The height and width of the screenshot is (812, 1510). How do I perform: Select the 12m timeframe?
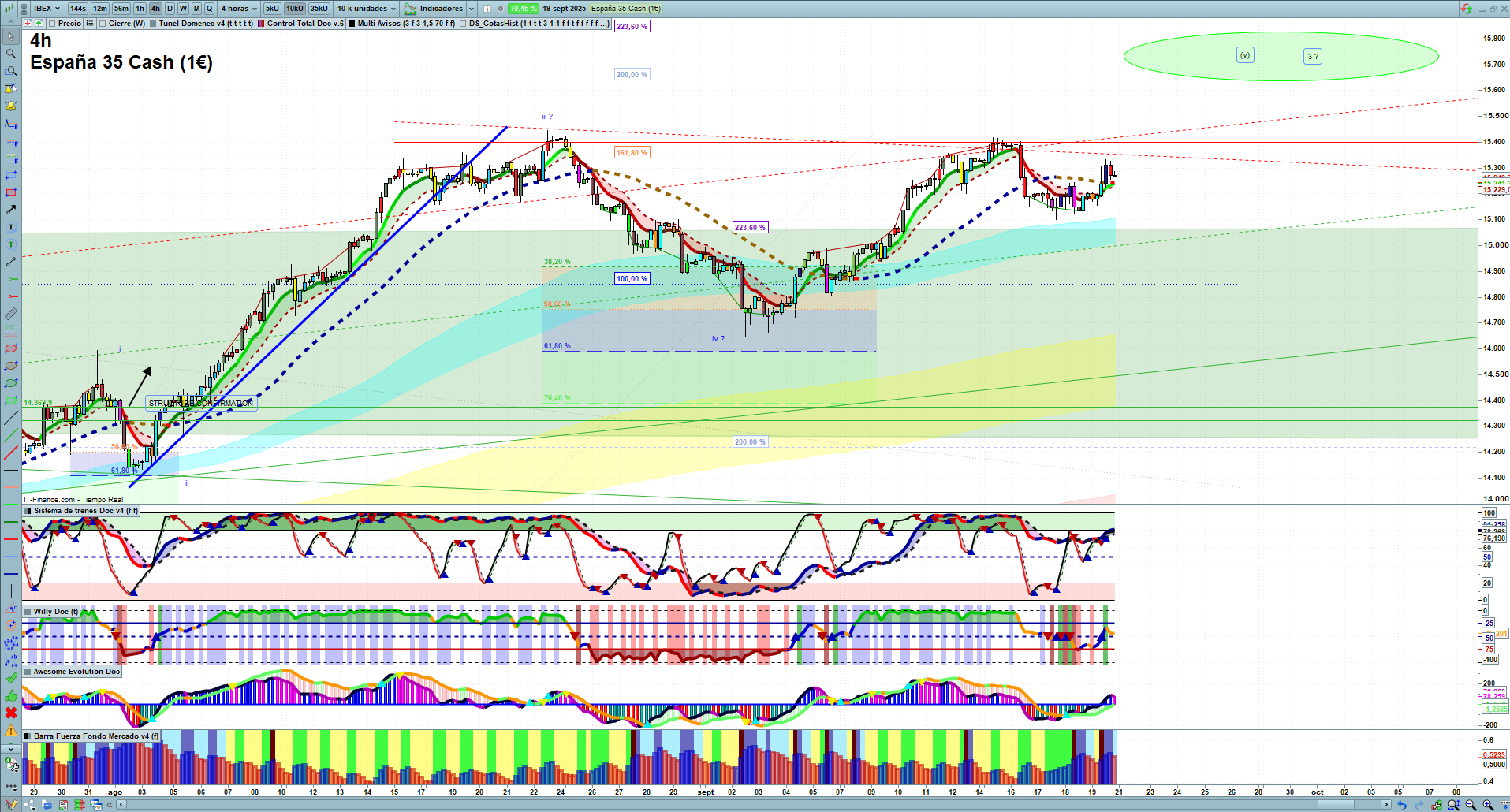(x=100, y=9)
